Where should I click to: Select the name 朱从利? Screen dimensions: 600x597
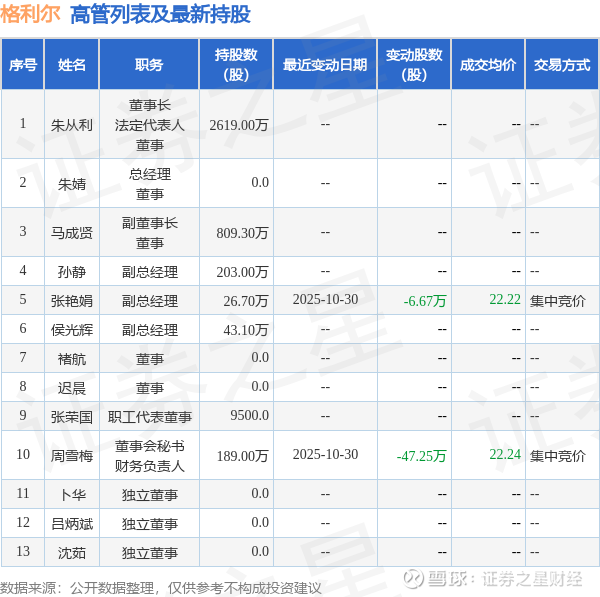coord(72,125)
